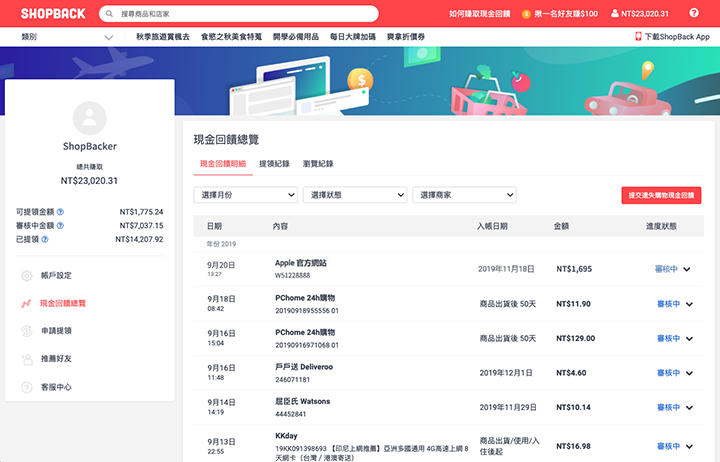Open 獎拿折價券 nav item
The width and height of the screenshot is (720, 462).
click(x=406, y=37)
